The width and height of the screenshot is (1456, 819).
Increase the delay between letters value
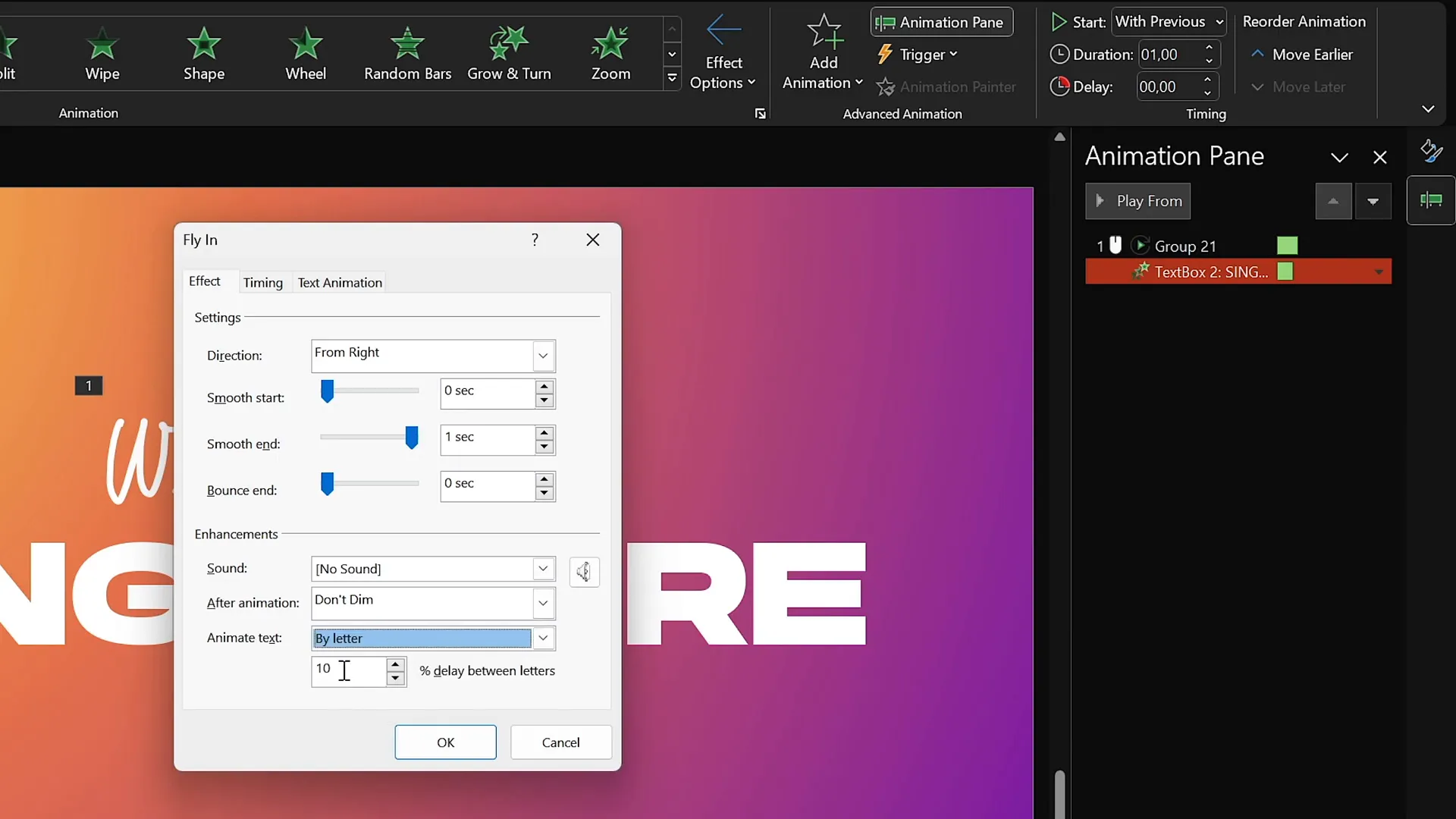coord(395,664)
